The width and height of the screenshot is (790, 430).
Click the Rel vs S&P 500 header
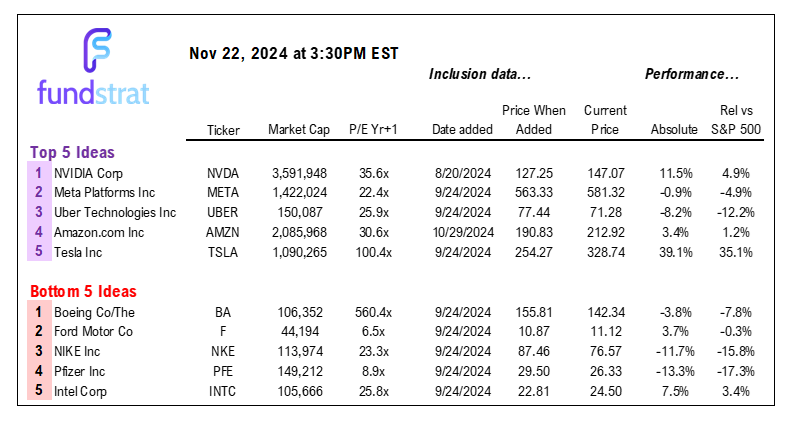point(736,120)
